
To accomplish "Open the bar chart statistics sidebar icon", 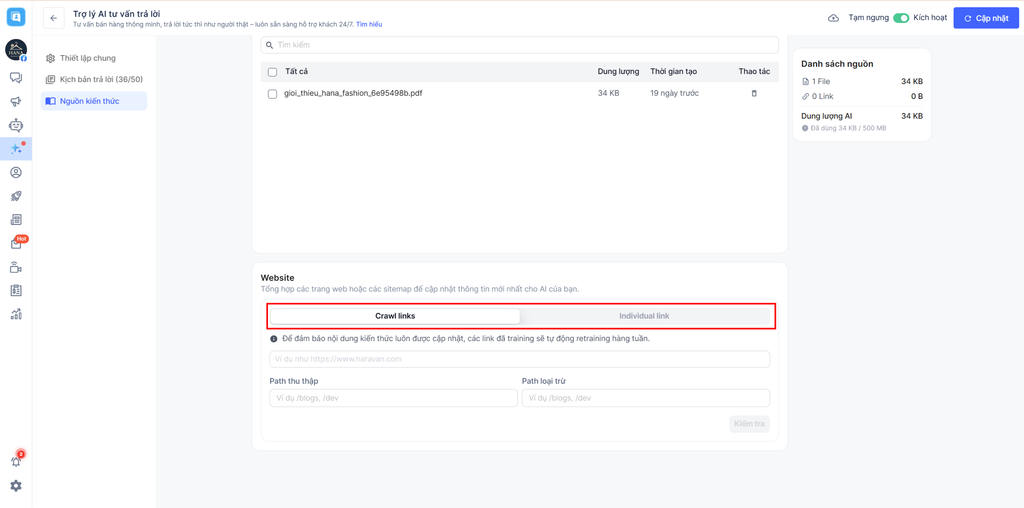I will coord(16,314).
